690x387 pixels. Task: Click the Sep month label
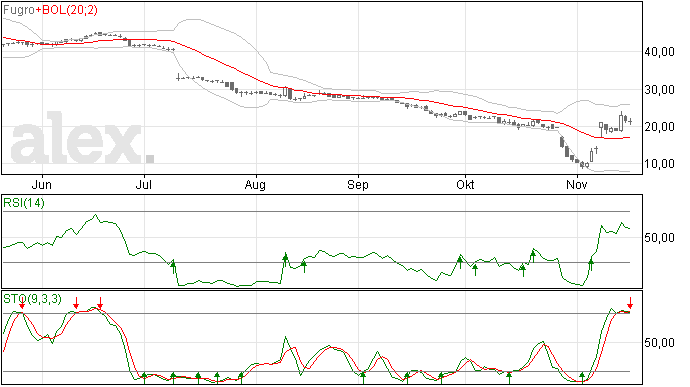click(358, 185)
